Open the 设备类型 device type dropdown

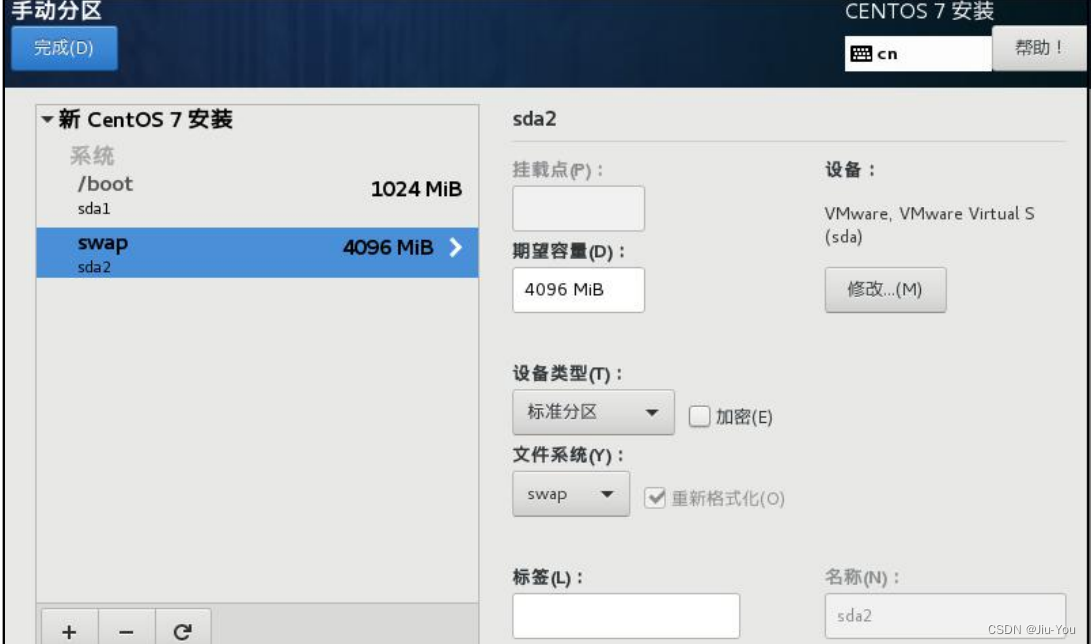593,411
